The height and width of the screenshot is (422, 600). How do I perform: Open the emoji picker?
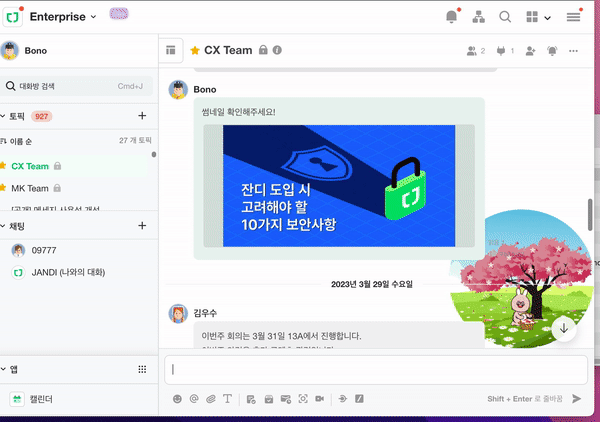[x=177, y=399]
